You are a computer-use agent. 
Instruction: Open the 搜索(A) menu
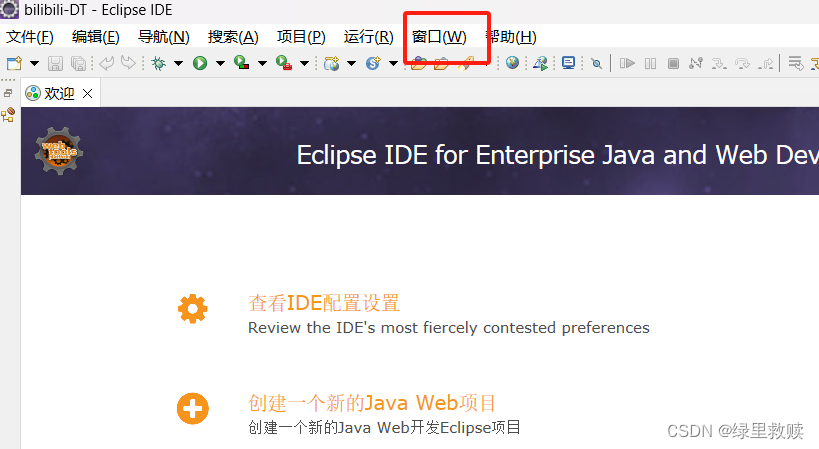[233, 37]
